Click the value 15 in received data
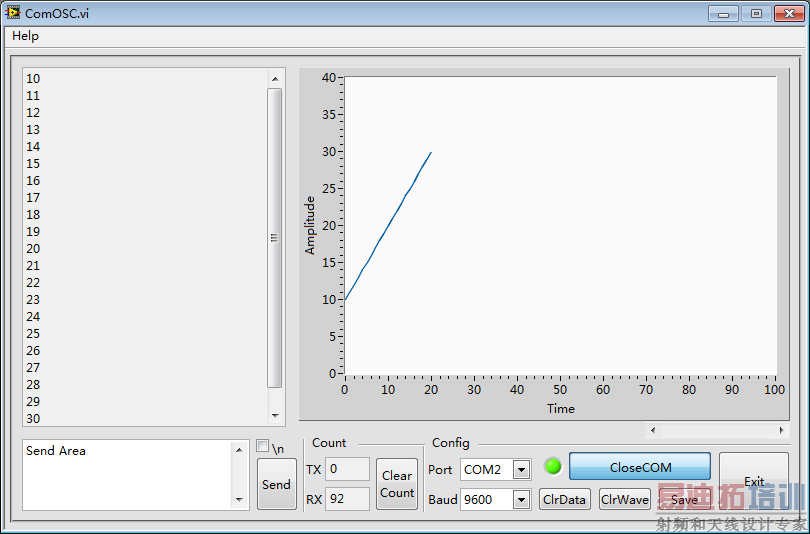This screenshot has width=810, height=534. tap(33, 164)
